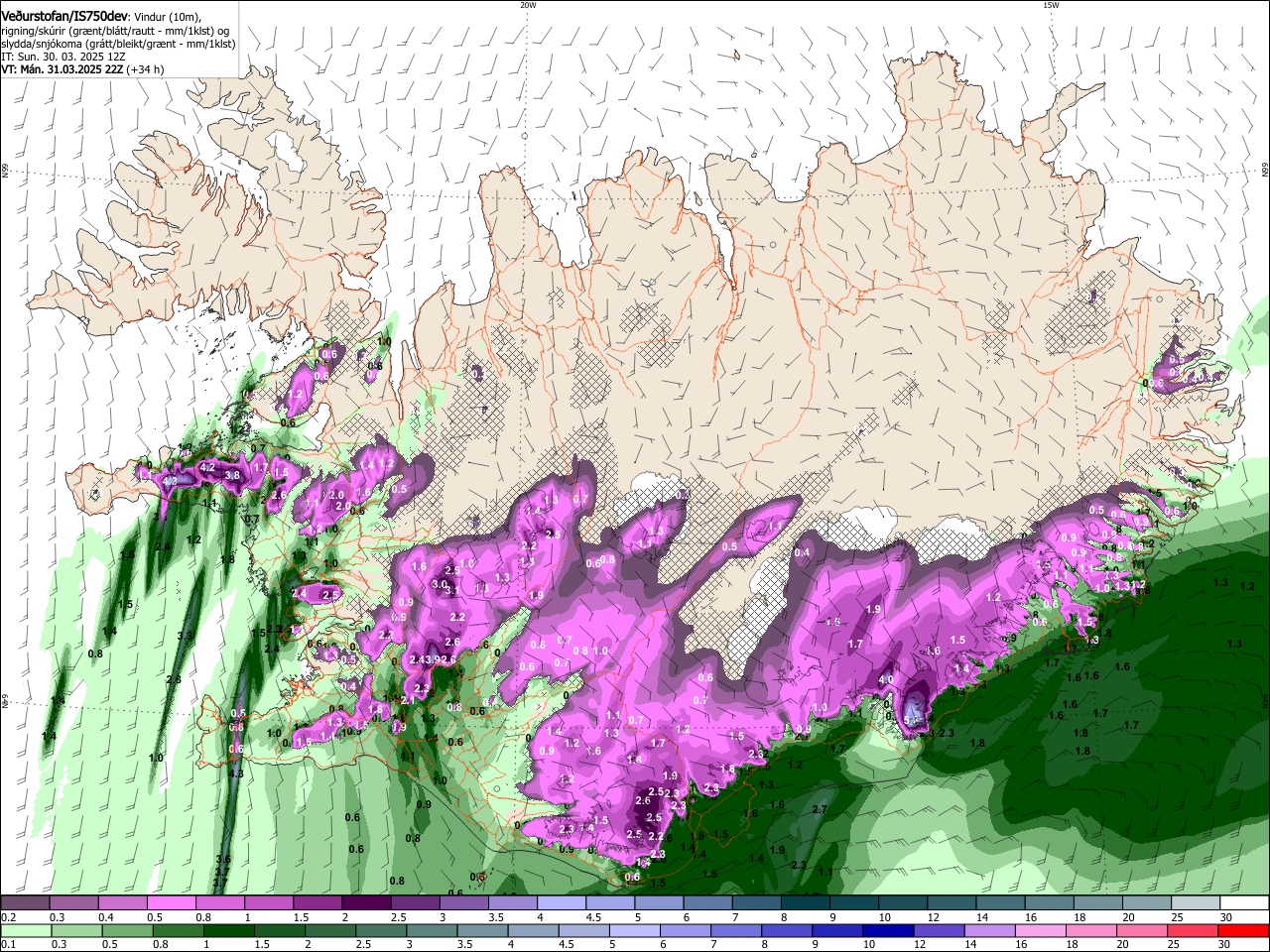Pick the dark green 1 swatch in rain legend

tap(227, 931)
